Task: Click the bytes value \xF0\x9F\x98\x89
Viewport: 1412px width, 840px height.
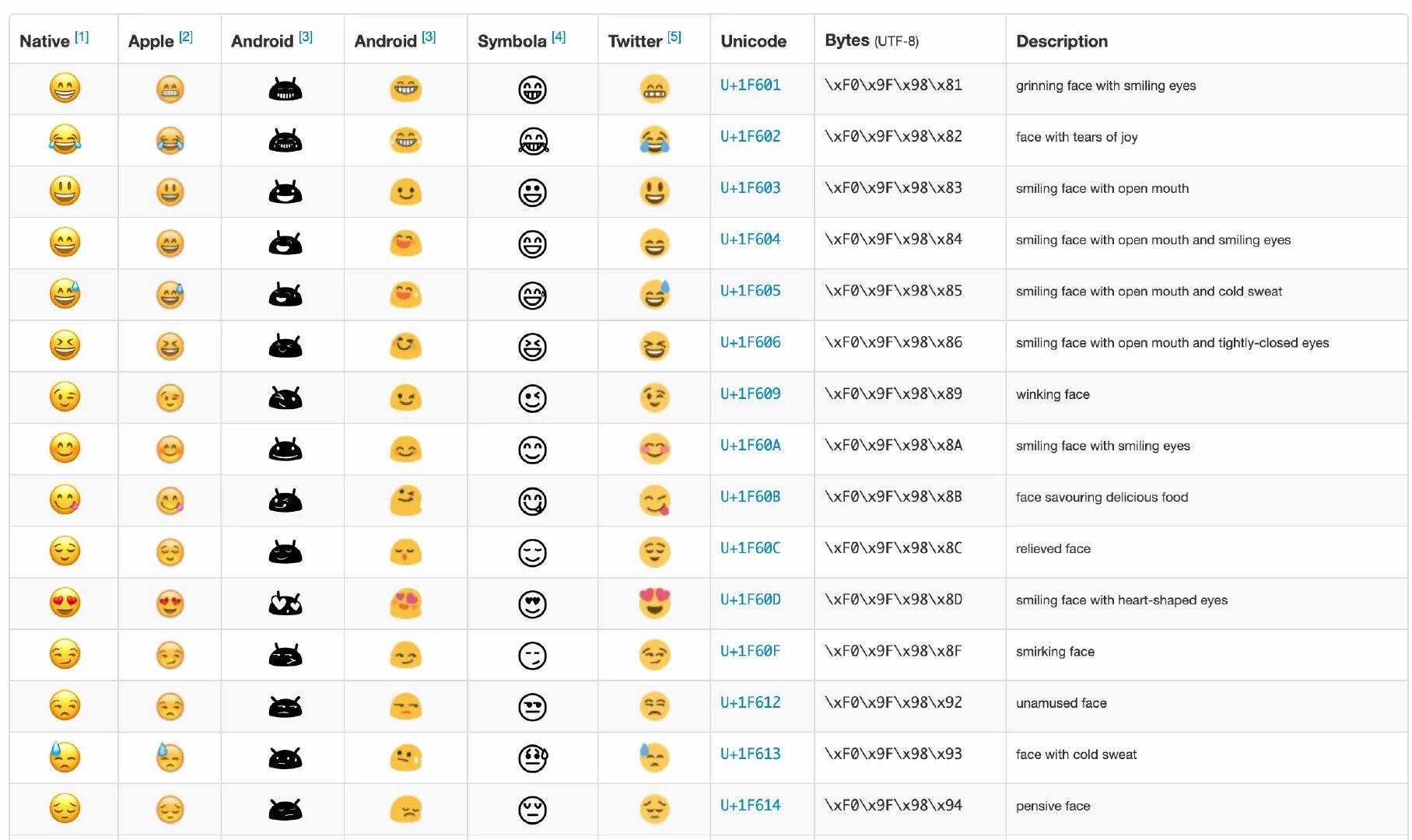Action: click(x=893, y=394)
